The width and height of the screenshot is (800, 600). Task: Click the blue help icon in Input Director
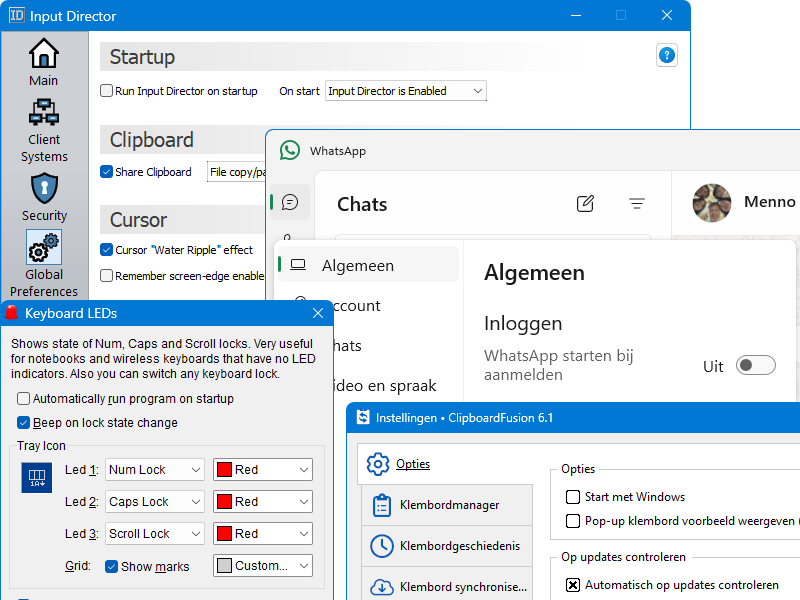(666, 55)
